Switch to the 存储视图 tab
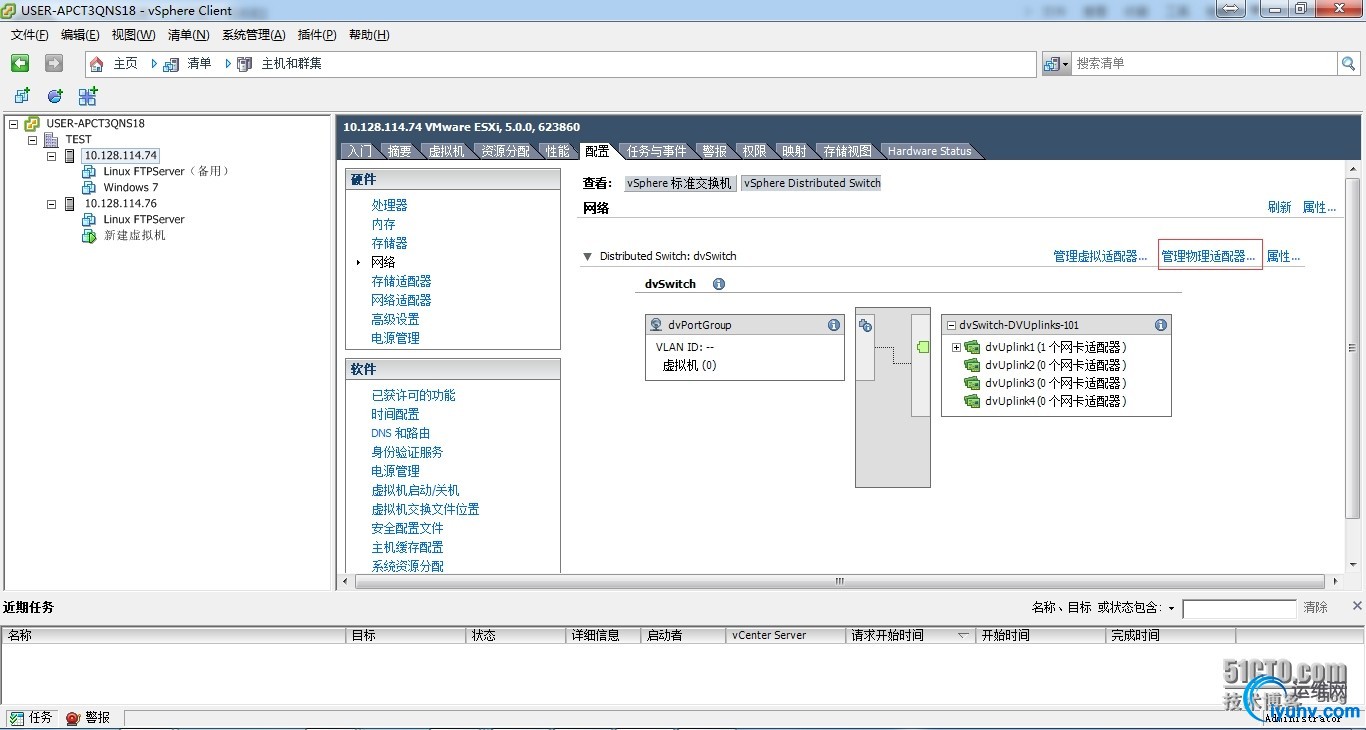 [847, 151]
